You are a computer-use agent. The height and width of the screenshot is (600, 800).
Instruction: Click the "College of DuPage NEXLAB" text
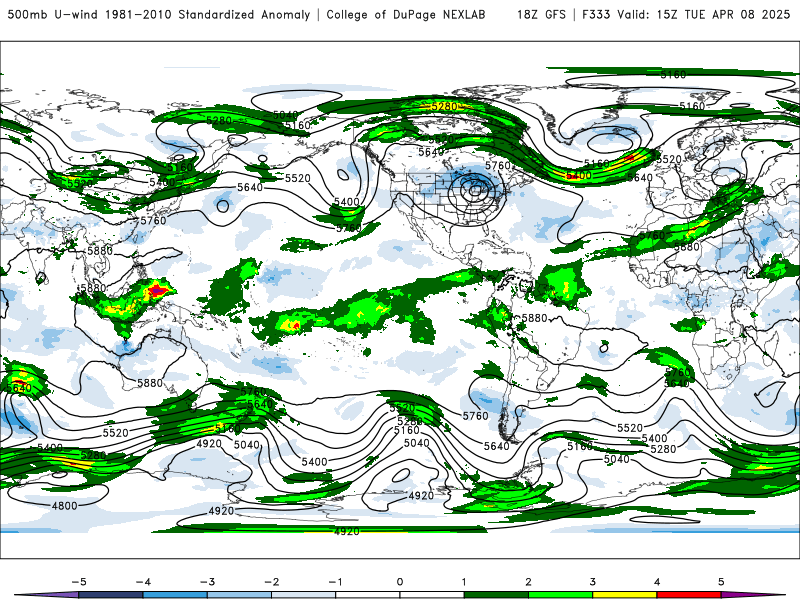[406, 14]
